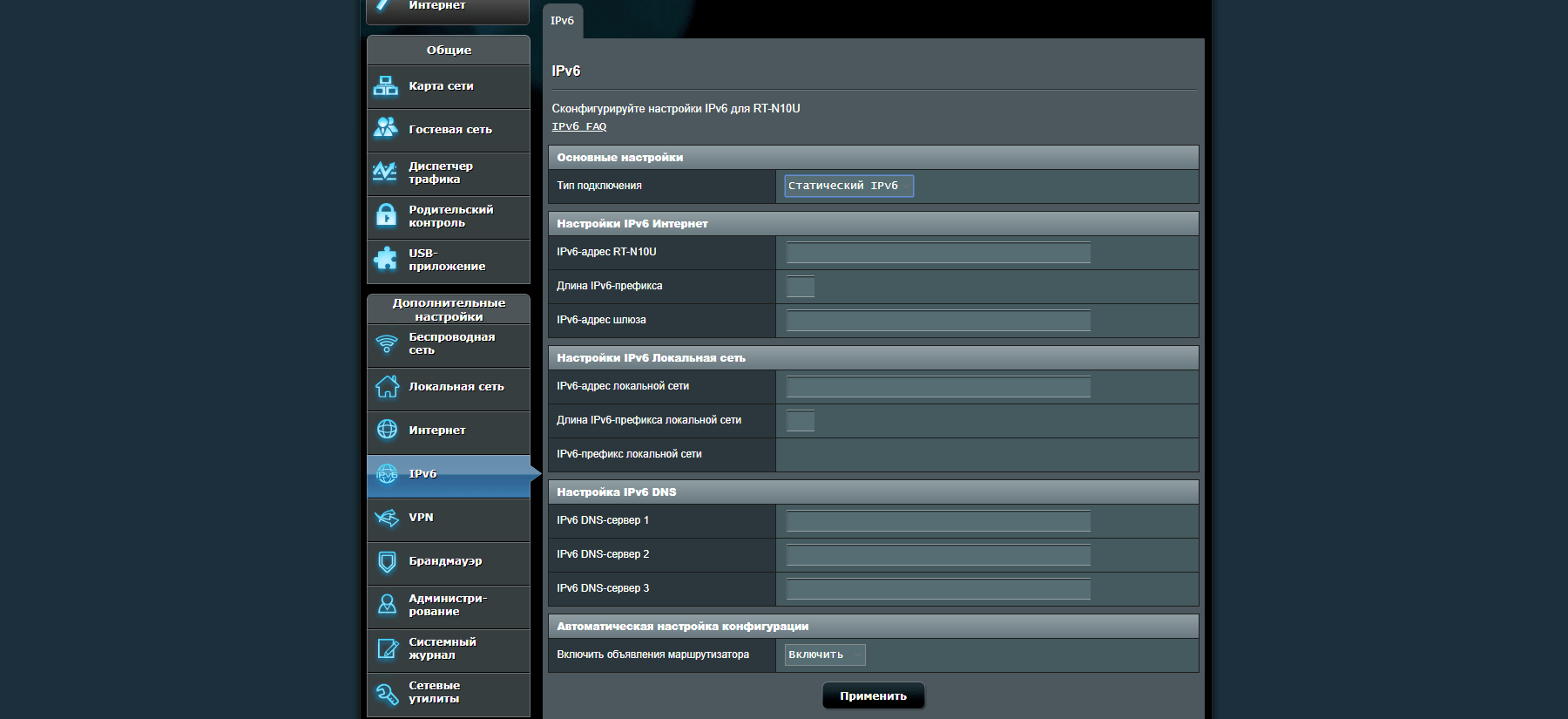The image size is (1568, 719).
Task: Click the Firewall shield icon (Брандмауэр)
Action: point(387,561)
